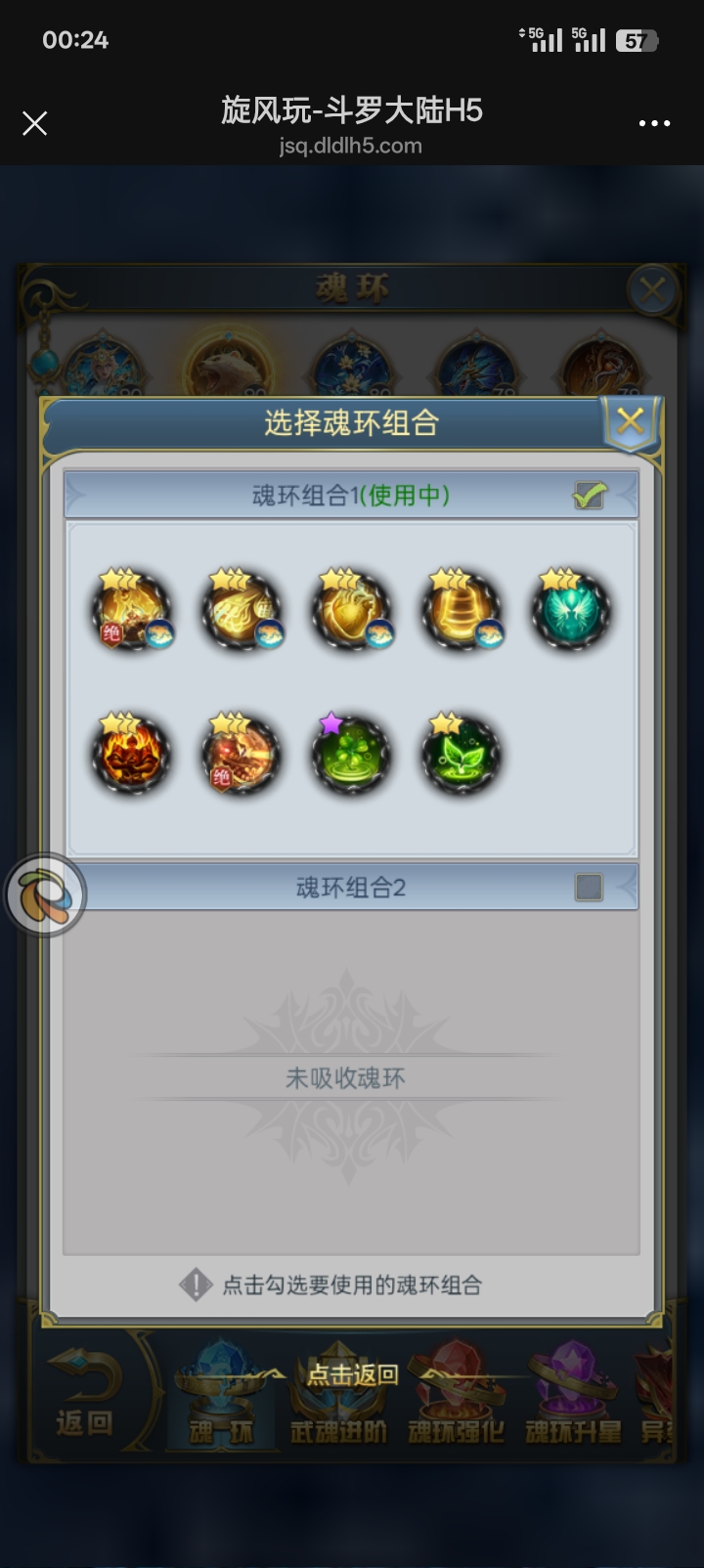Tap the 魂环组合1 header bar
Image resolution: width=704 pixels, height=1568 pixels.
click(x=351, y=495)
